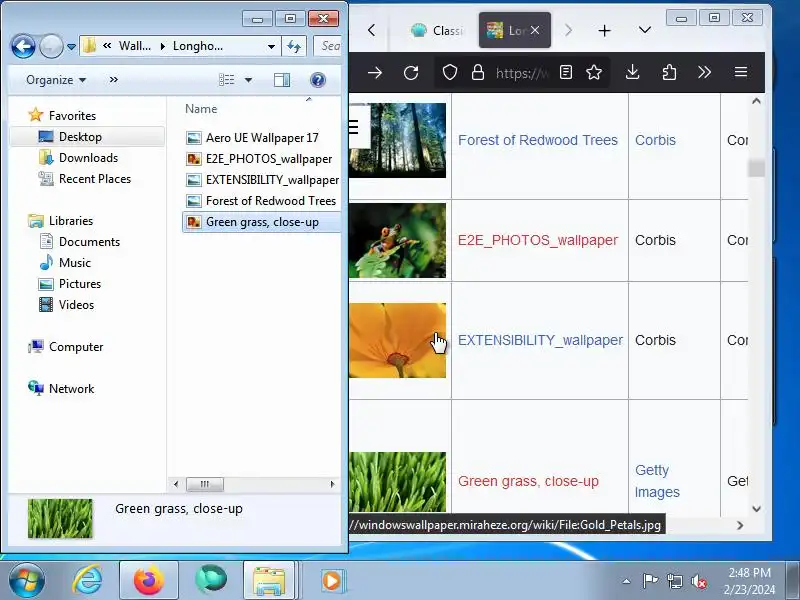The image size is (800, 600).
Task: Close the active Lor Firefox tab
Action: click(x=535, y=31)
